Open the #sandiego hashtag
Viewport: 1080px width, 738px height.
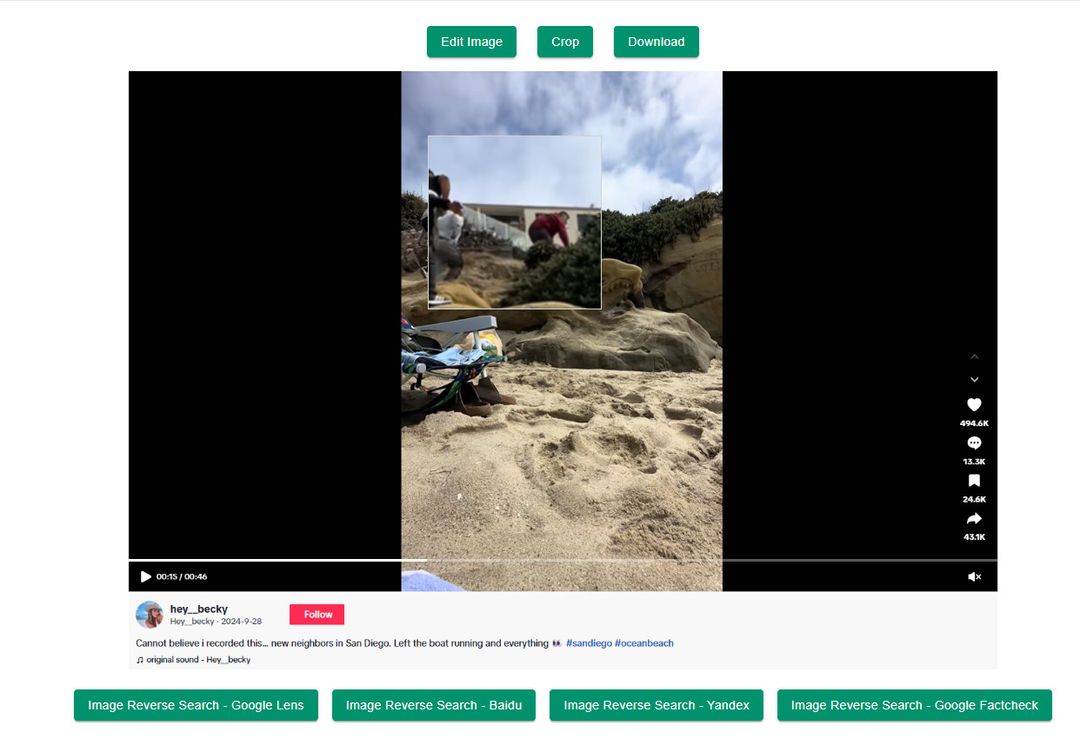pyautogui.click(x=588, y=643)
